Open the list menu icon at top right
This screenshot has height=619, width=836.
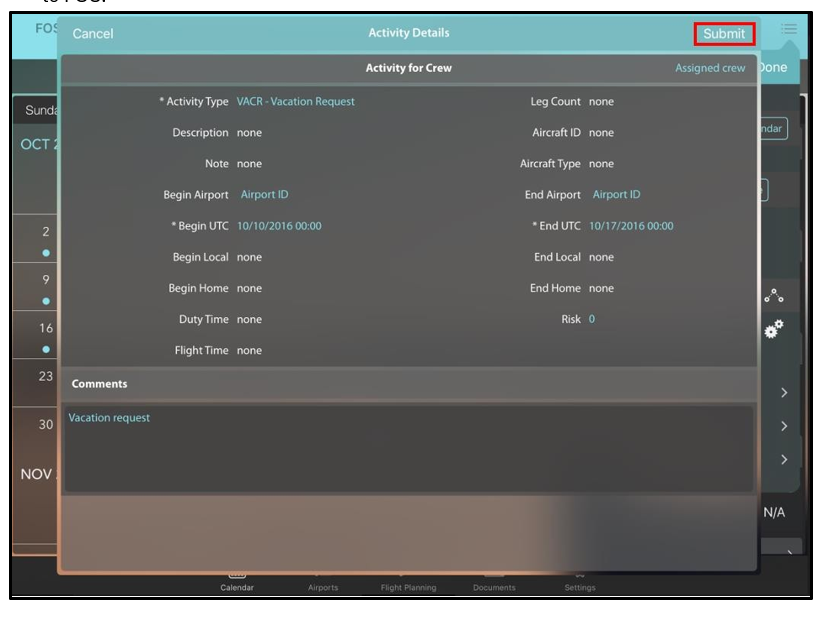coord(789,31)
